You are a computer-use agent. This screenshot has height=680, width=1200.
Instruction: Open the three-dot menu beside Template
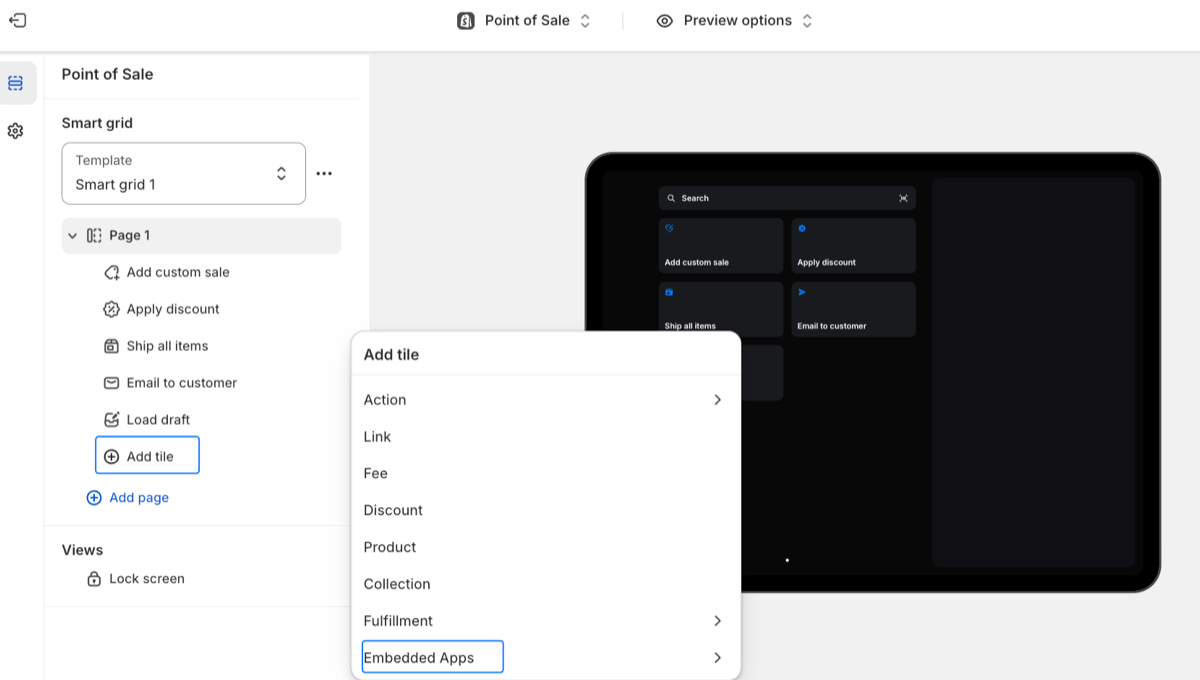[x=324, y=174]
